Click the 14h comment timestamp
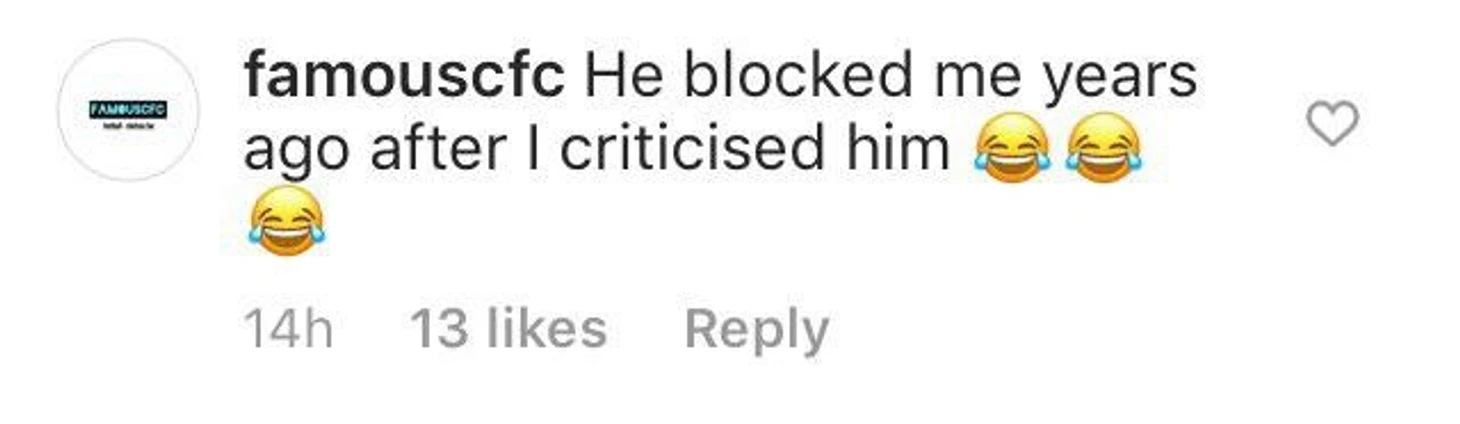Screen dimensions: 1460x424 pos(288,330)
